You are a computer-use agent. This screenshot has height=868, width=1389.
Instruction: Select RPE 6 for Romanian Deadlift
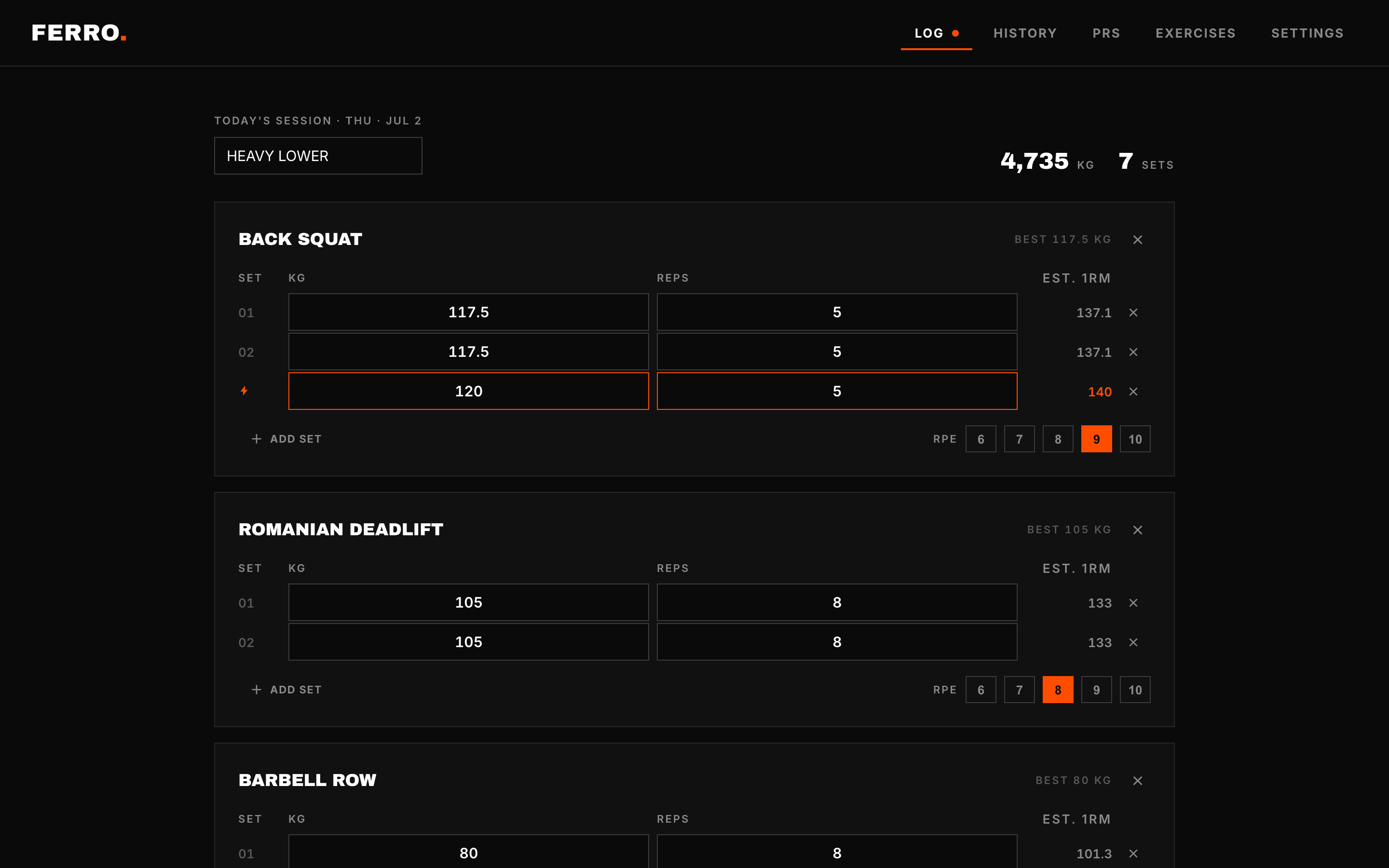tap(980, 690)
